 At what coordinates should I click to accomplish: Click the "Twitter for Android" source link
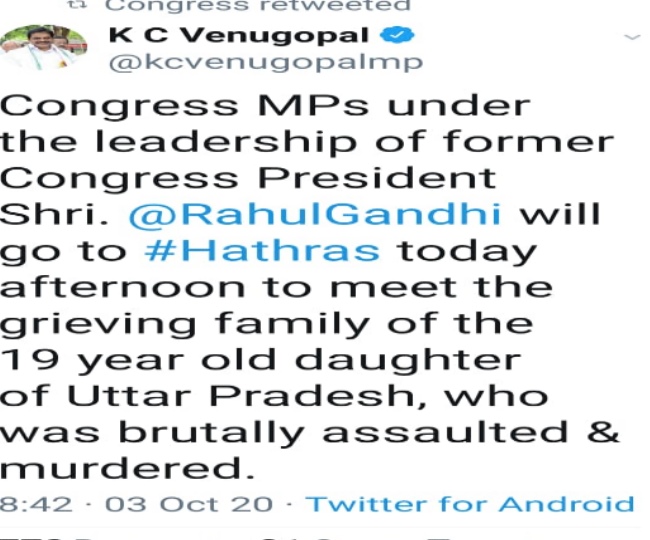coord(470,504)
